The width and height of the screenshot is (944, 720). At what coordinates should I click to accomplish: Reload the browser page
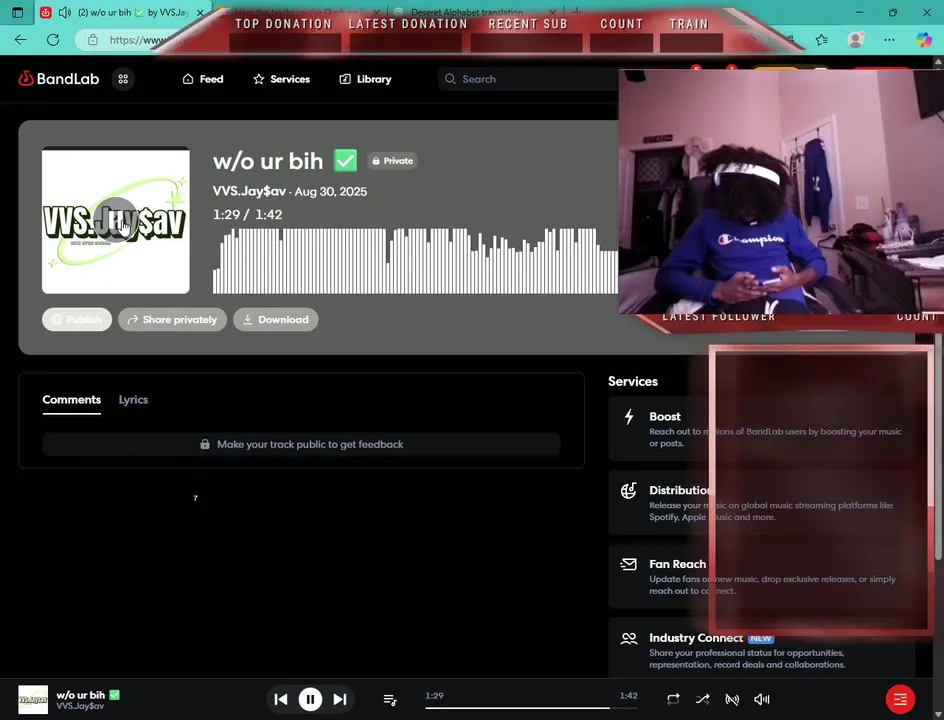pyautogui.click(x=53, y=40)
